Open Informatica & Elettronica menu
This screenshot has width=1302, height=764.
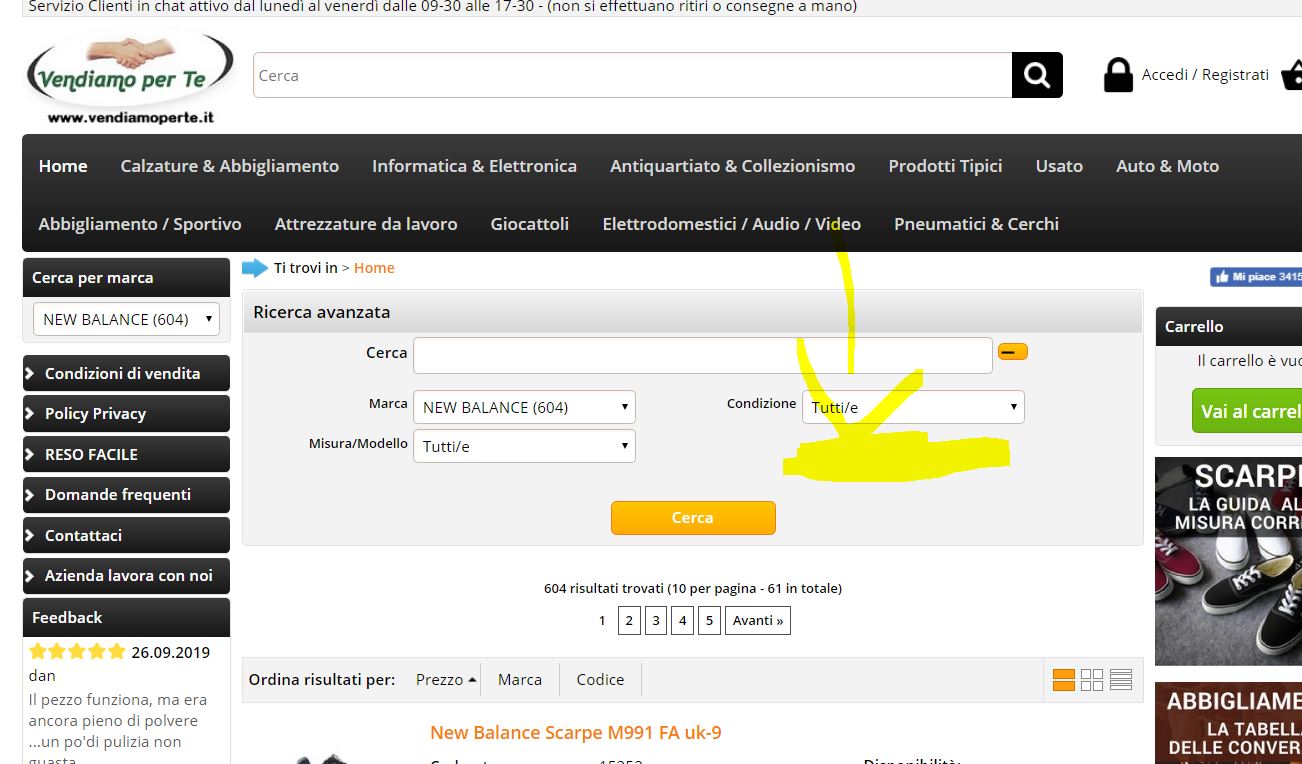(474, 166)
